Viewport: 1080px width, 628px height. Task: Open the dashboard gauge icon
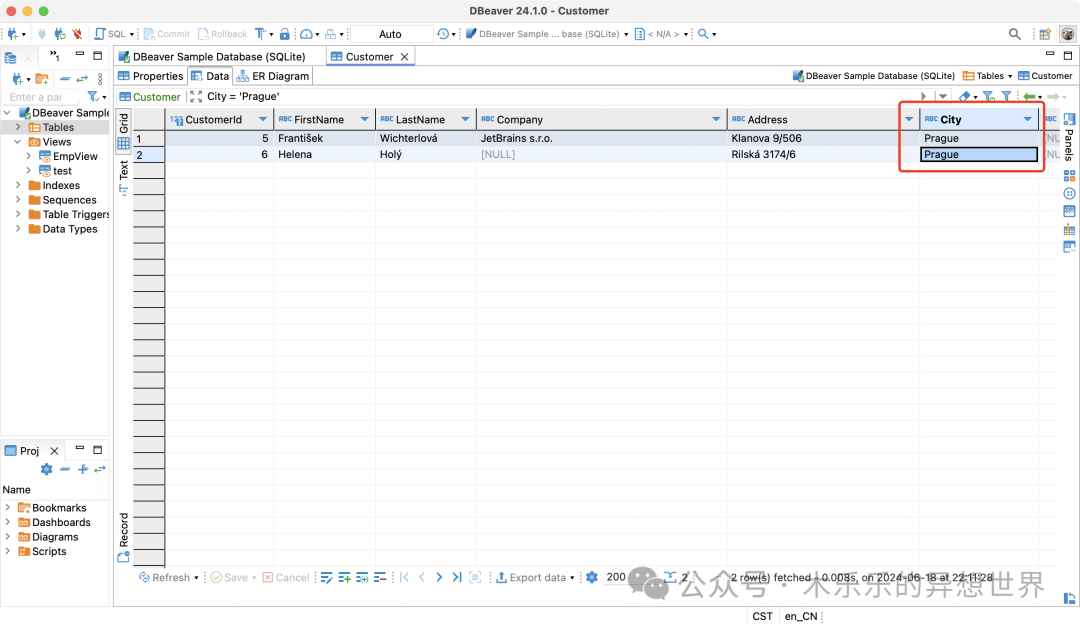click(306, 34)
